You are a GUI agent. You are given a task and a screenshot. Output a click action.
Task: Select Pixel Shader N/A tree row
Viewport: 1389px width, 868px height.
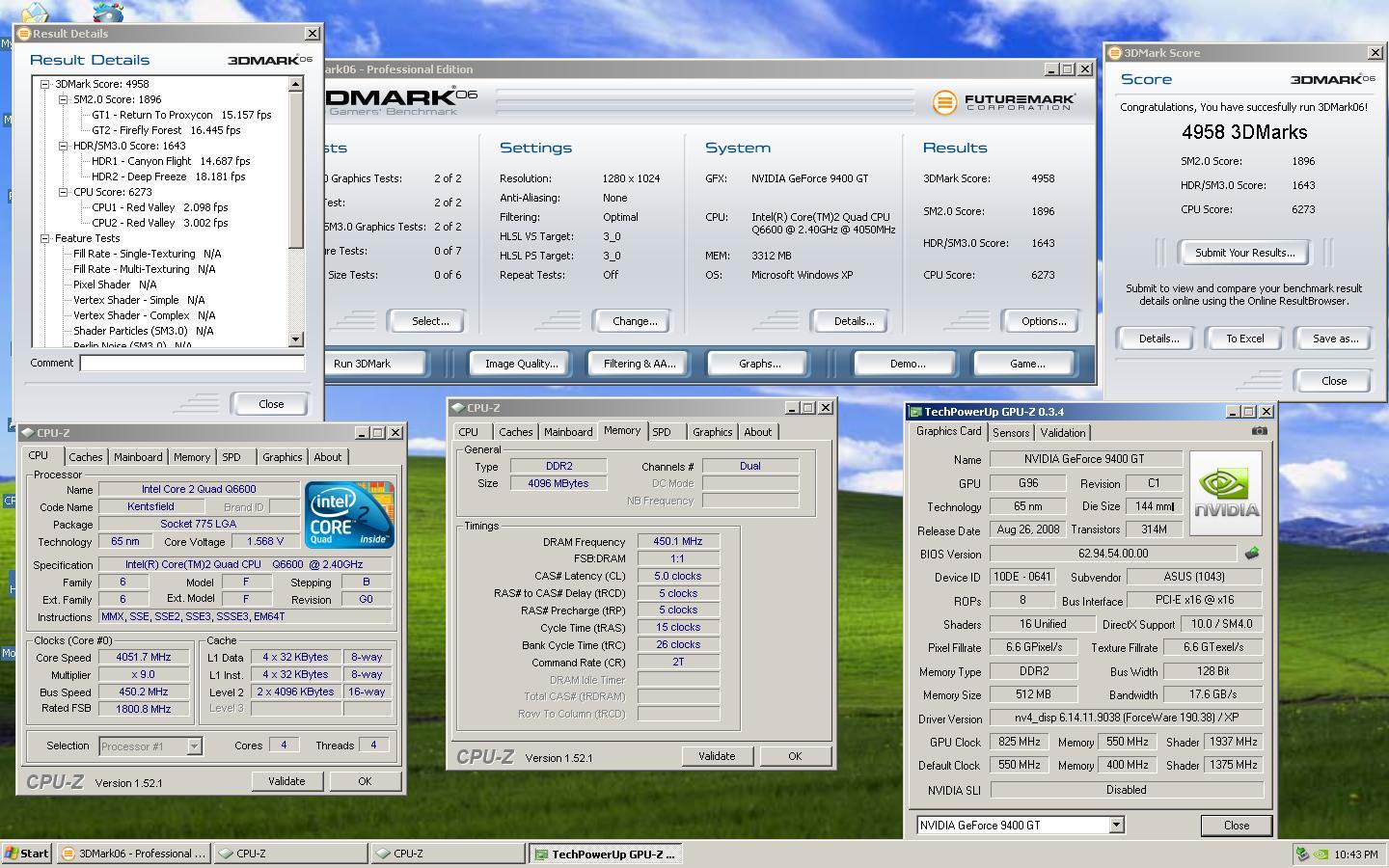pyautogui.click(x=115, y=285)
